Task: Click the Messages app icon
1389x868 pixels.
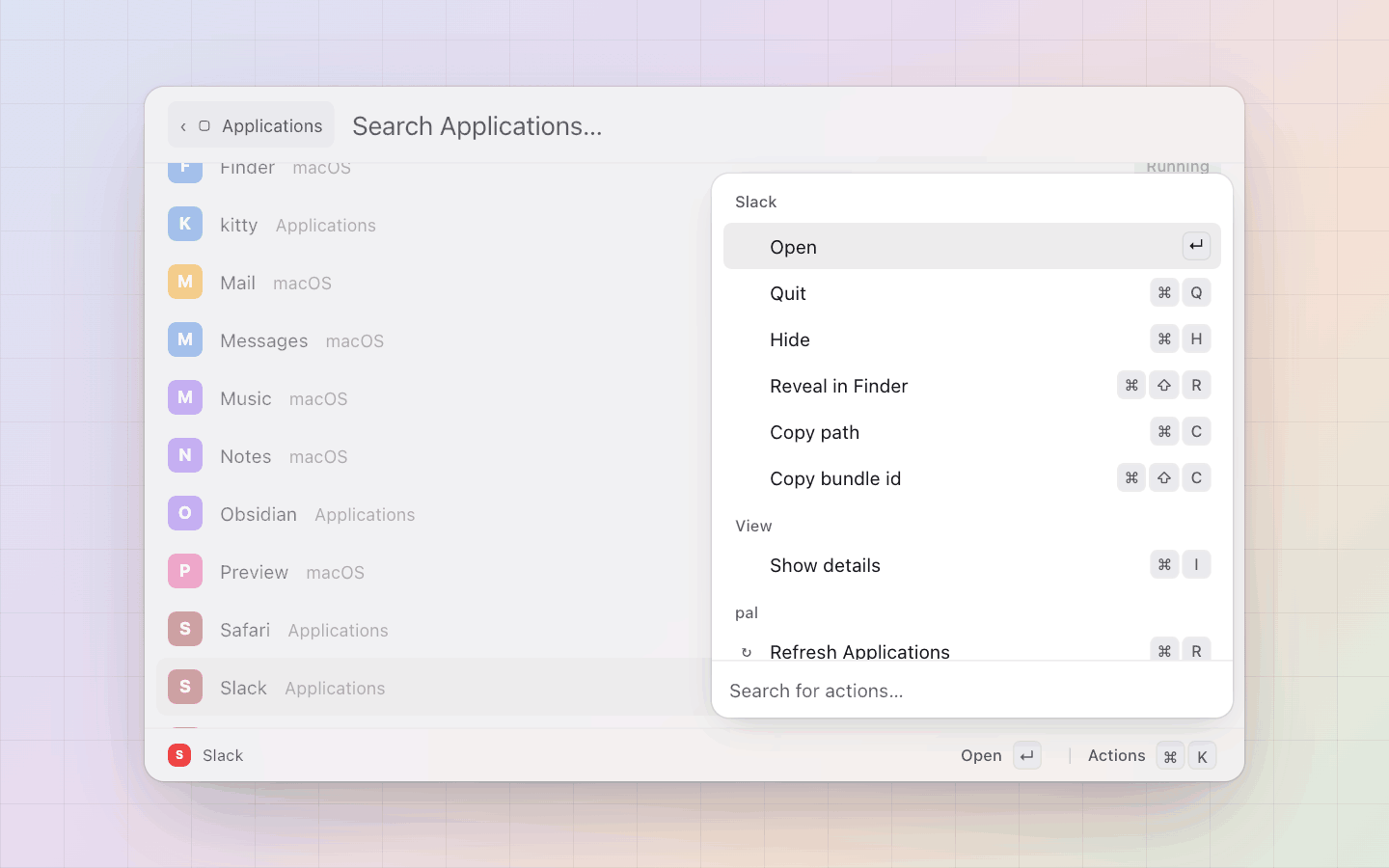Action: point(185,339)
